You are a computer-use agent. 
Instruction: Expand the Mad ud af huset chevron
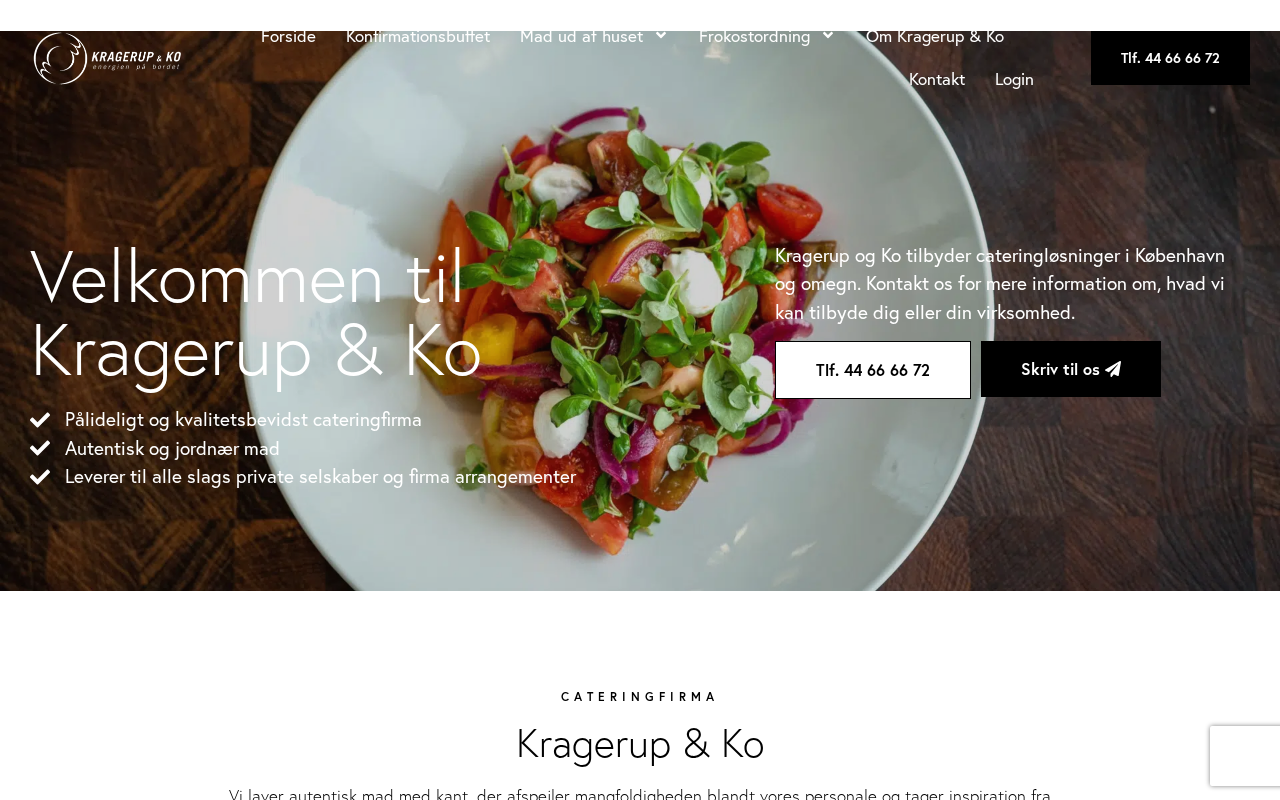click(661, 36)
